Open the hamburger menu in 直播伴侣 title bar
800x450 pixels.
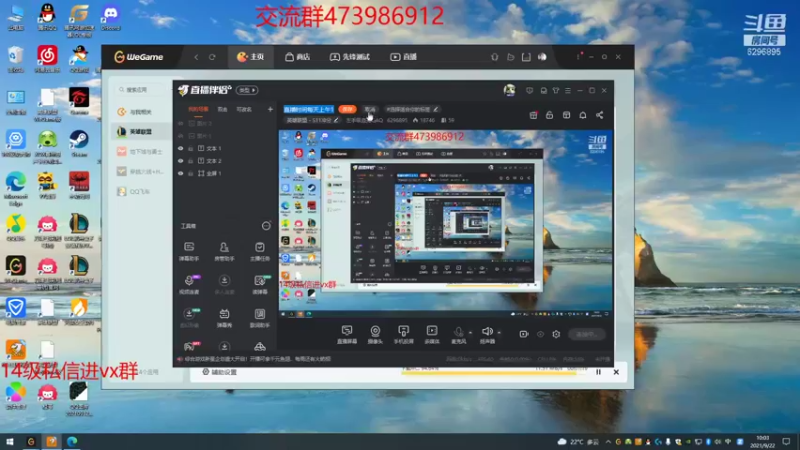click(568, 90)
